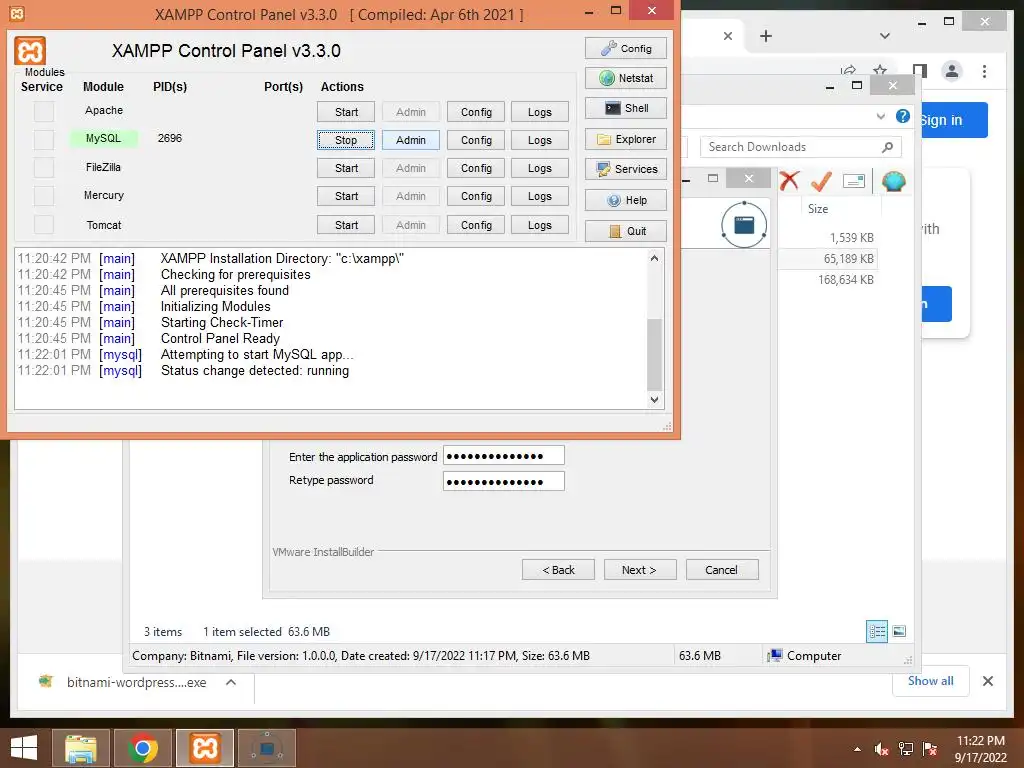1024x768 pixels.
Task: Open Tomcat Config menu
Action: click(x=476, y=225)
